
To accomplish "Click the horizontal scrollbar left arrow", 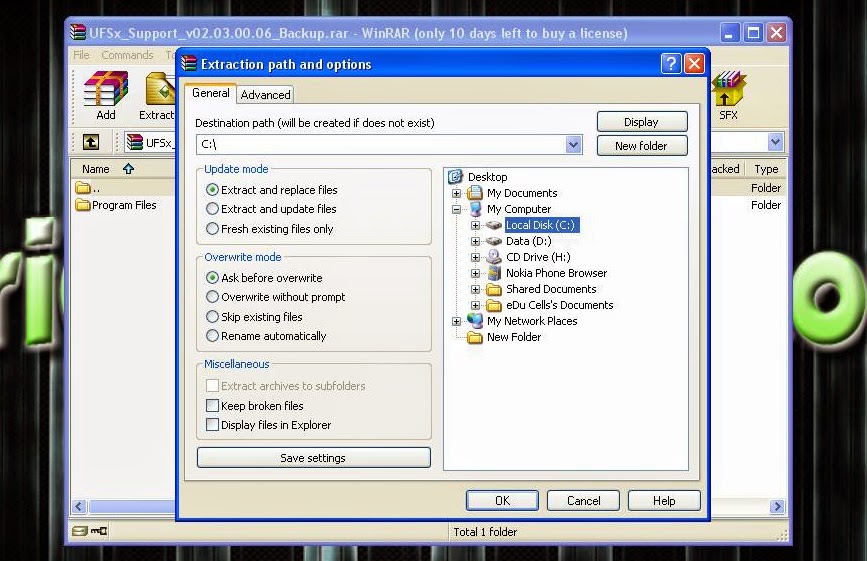I will [79, 506].
